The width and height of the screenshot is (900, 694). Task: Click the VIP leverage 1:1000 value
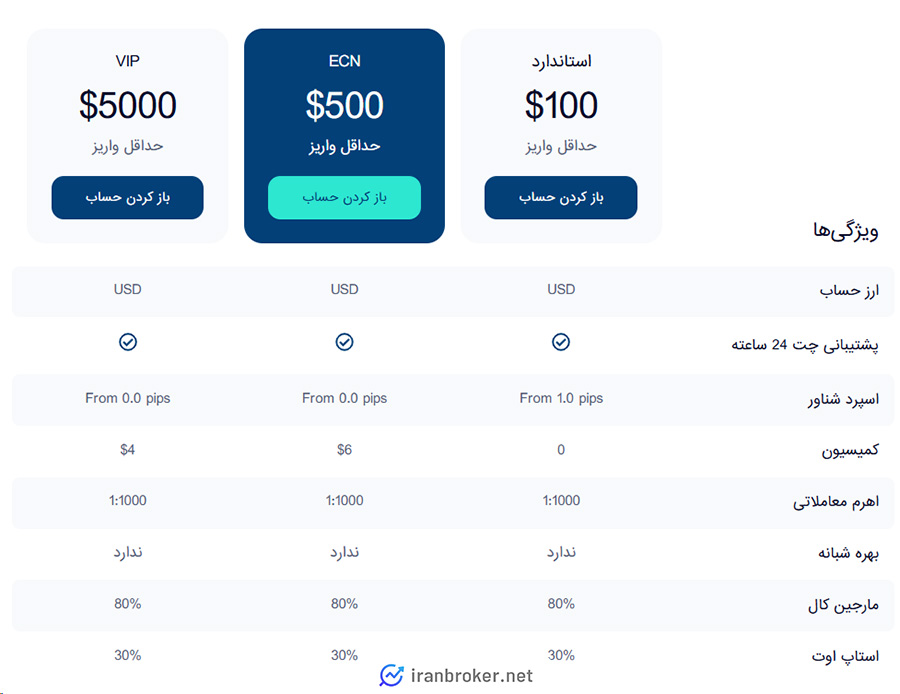point(127,500)
